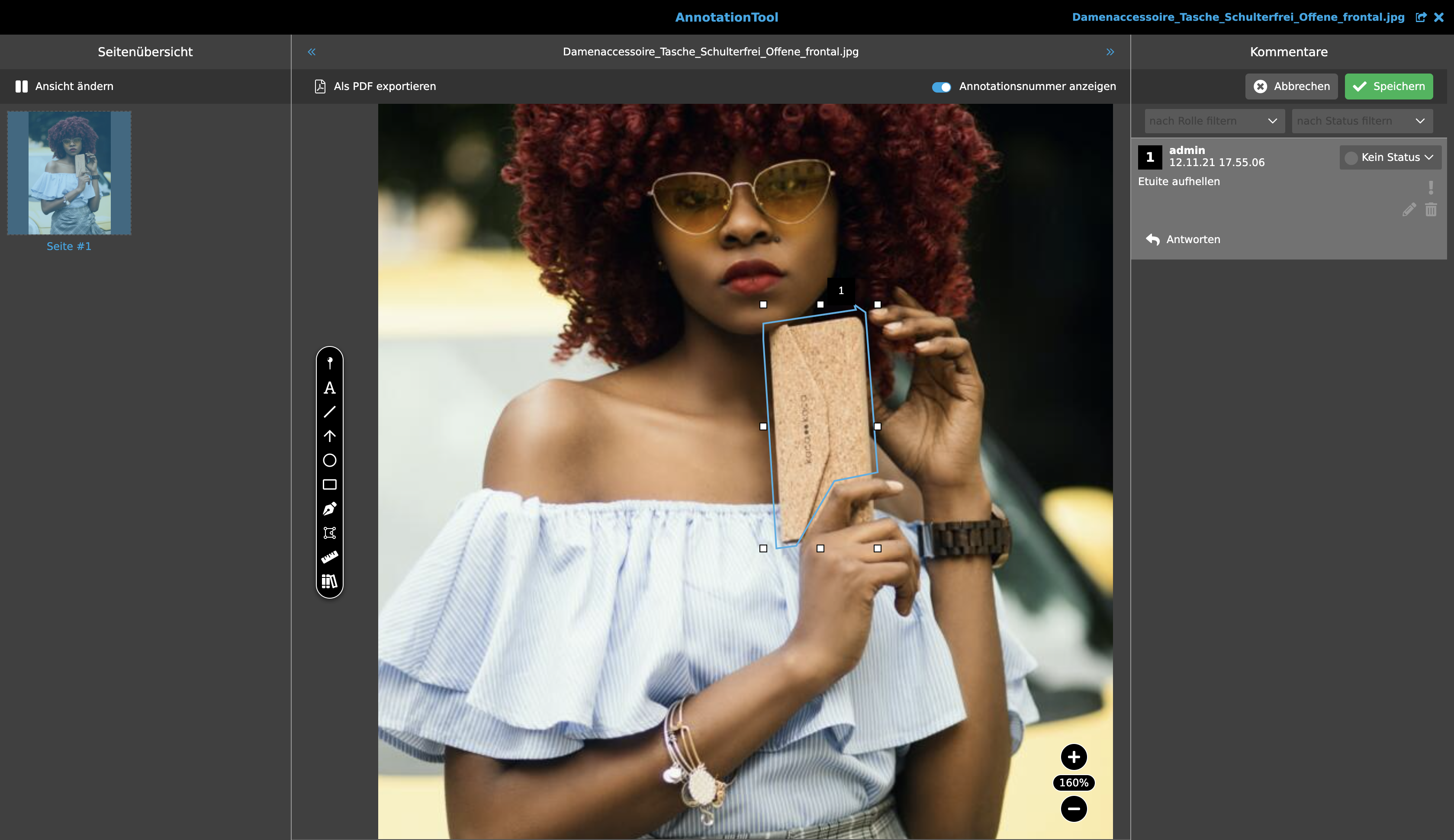This screenshot has height=840, width=1454.
Task: Toggle Annotationsnummer anzeigen switch
Action: coord(941,87)
